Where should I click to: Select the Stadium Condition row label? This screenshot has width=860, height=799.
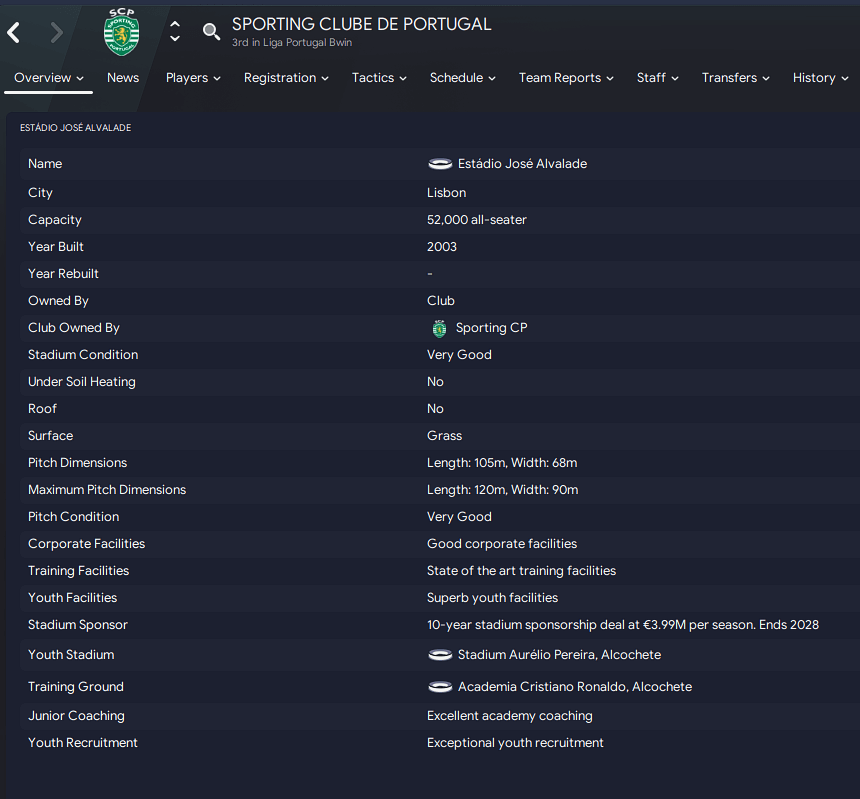click(x=83, y=355)
